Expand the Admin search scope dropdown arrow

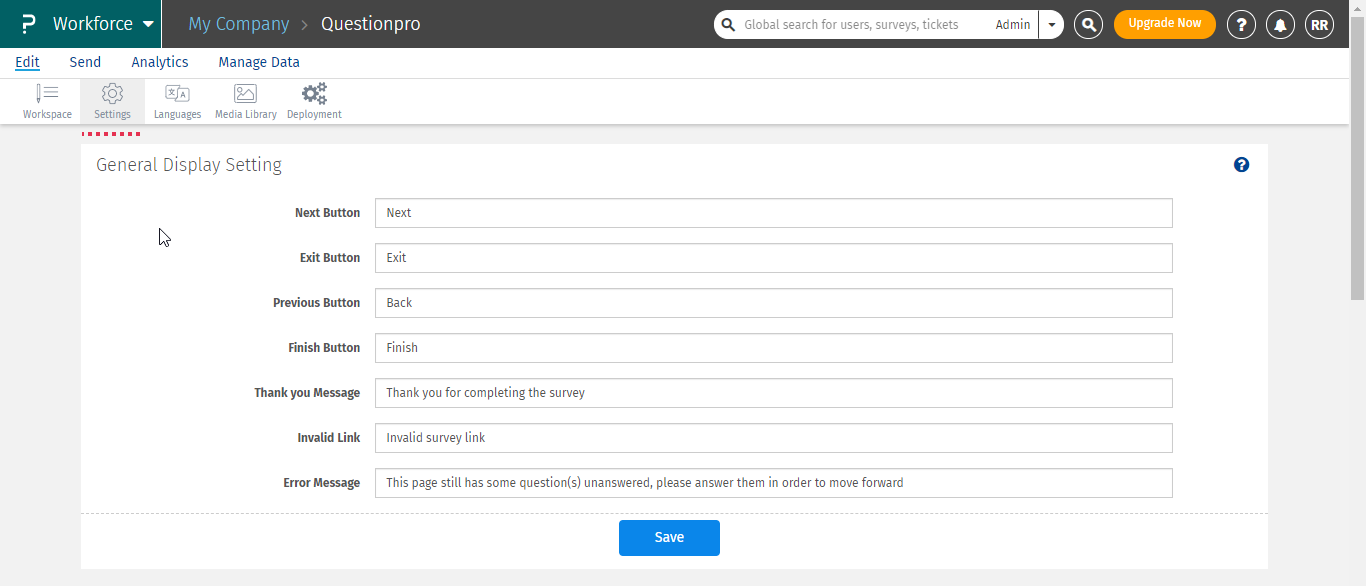(x=1051, y=25)
